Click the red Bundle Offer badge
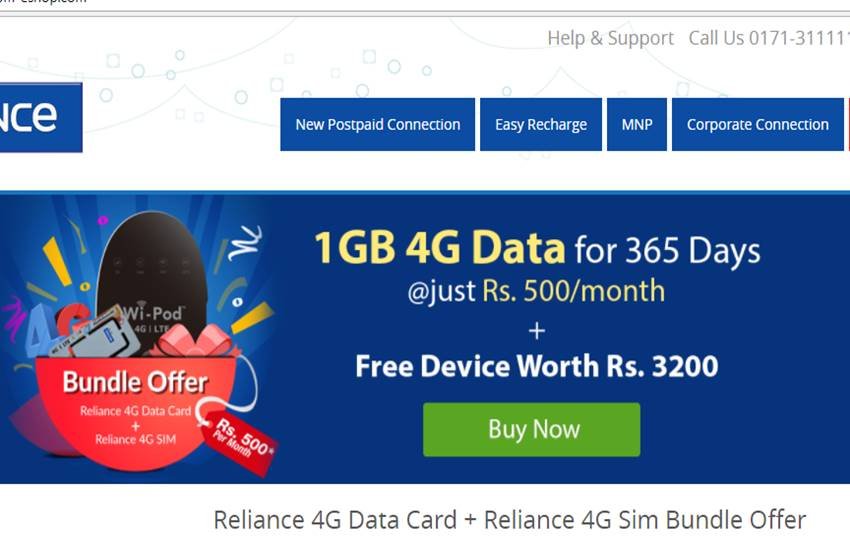850x550 pixels. (x=136, y=412)
